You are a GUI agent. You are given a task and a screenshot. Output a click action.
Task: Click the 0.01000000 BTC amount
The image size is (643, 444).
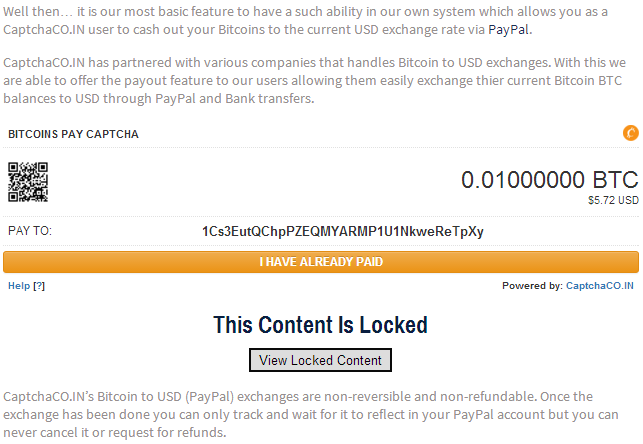point(550,180)
